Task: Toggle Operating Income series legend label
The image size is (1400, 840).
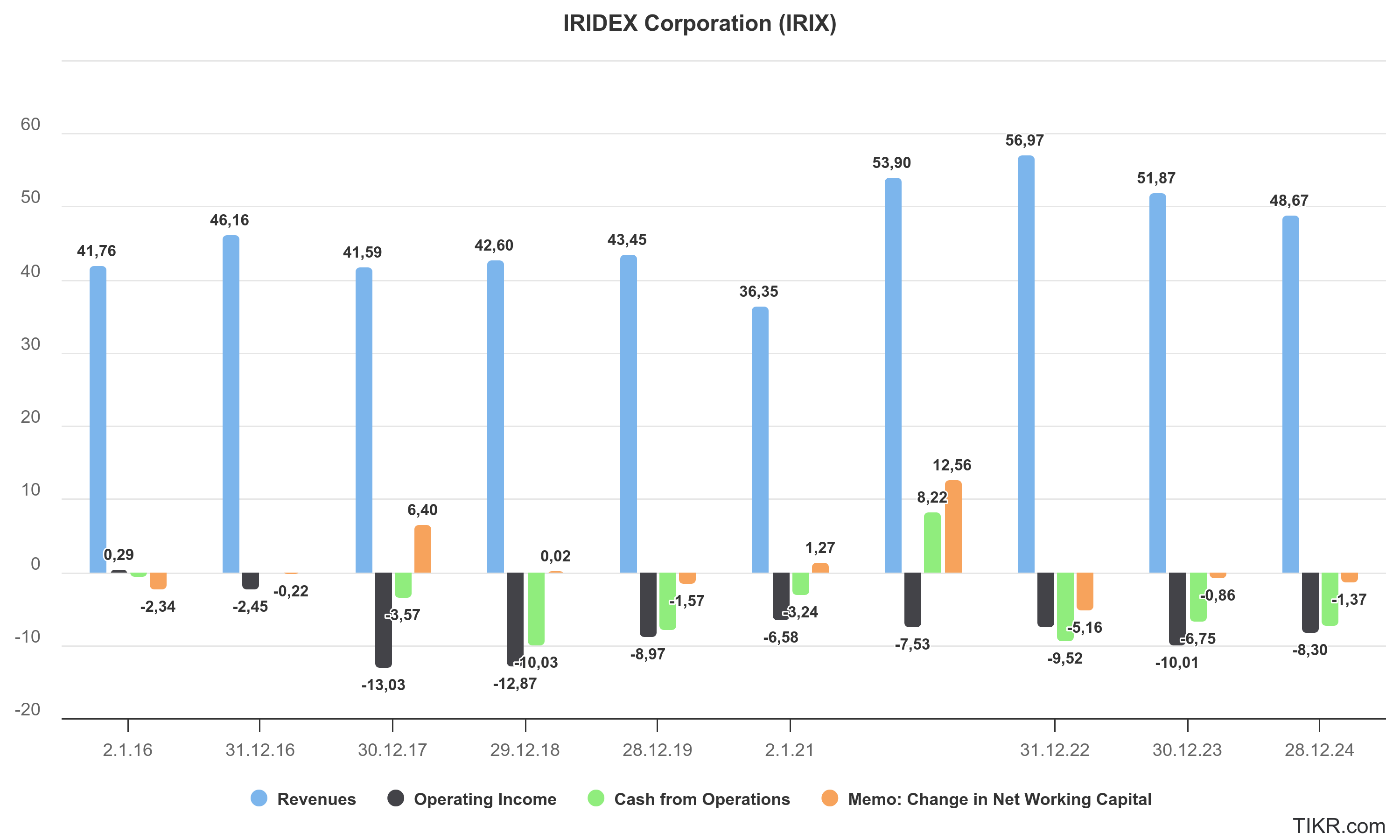Action: click(x=484, y=799)
